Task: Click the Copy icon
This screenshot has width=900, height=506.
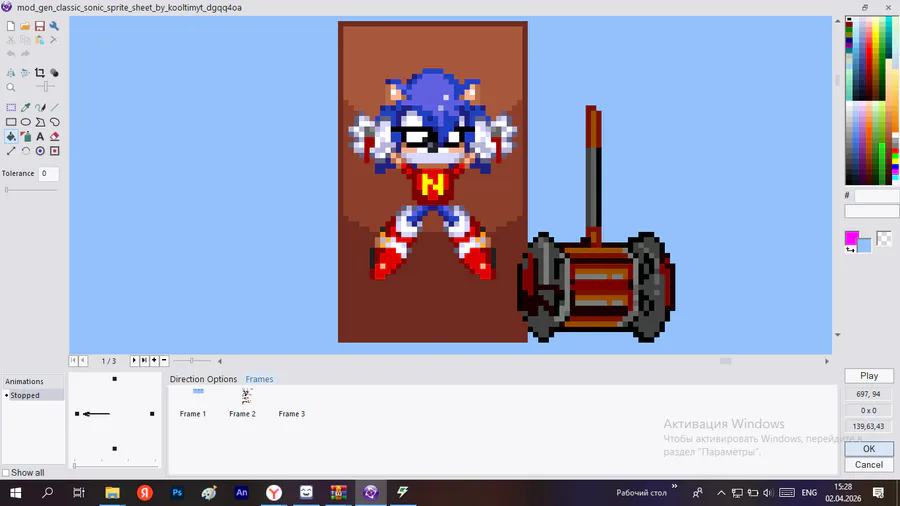Action: 25,40
